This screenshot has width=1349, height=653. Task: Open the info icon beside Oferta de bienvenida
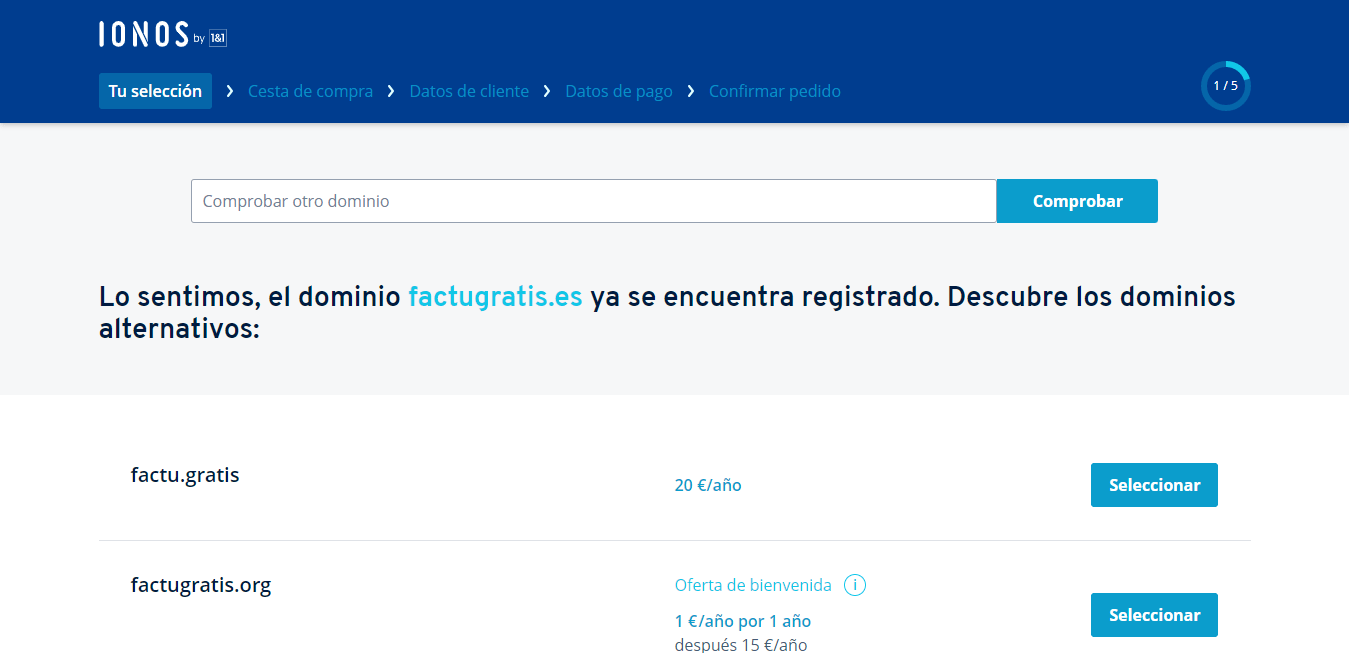point(854,585)
